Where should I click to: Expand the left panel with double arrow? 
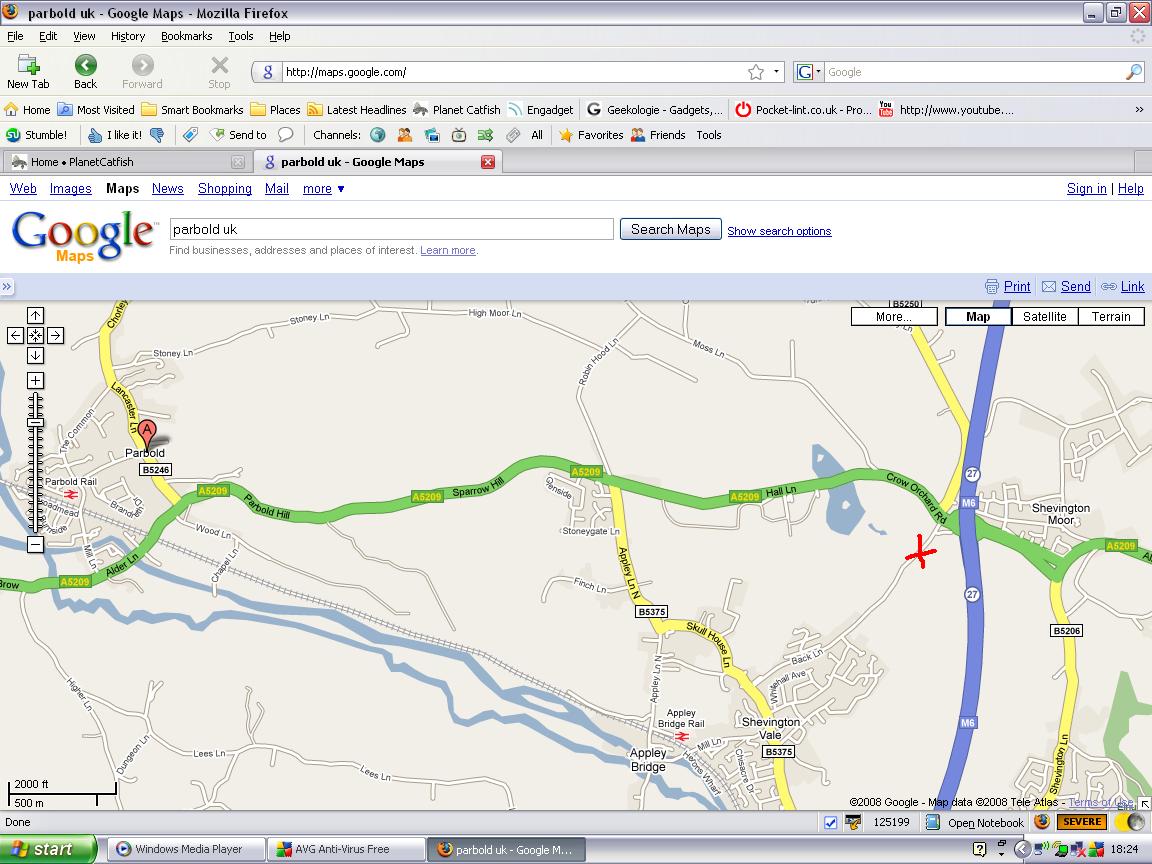pyautogui.click(x=7, y=287)
